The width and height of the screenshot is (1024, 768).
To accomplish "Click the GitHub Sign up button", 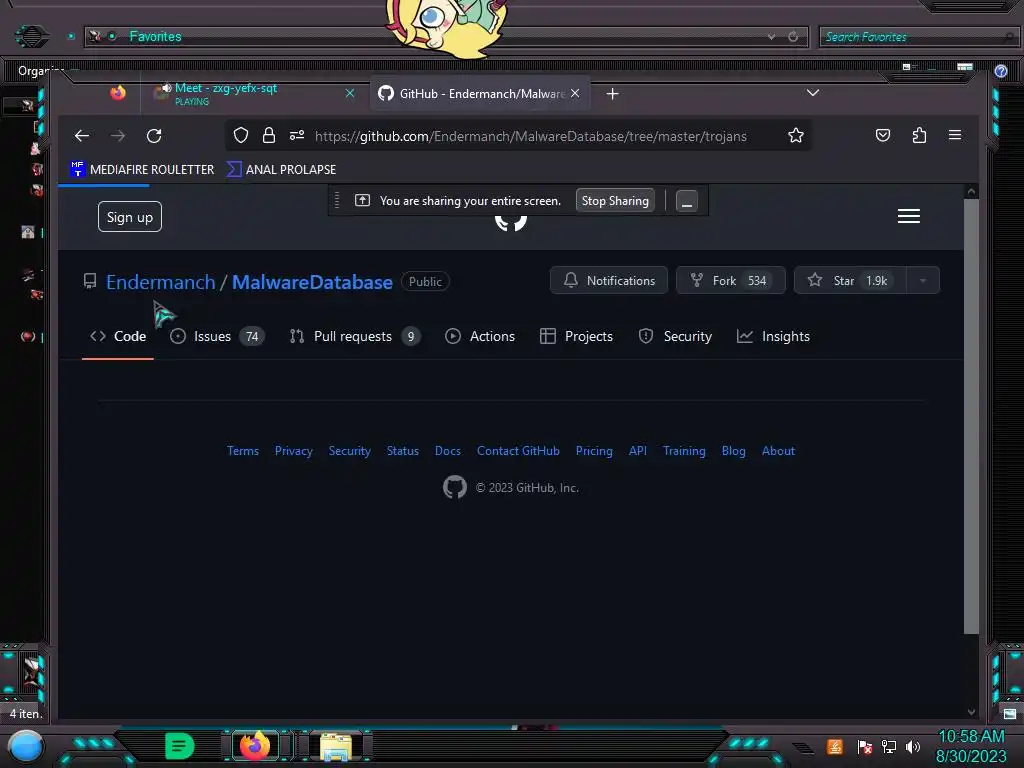I will 129,217.
